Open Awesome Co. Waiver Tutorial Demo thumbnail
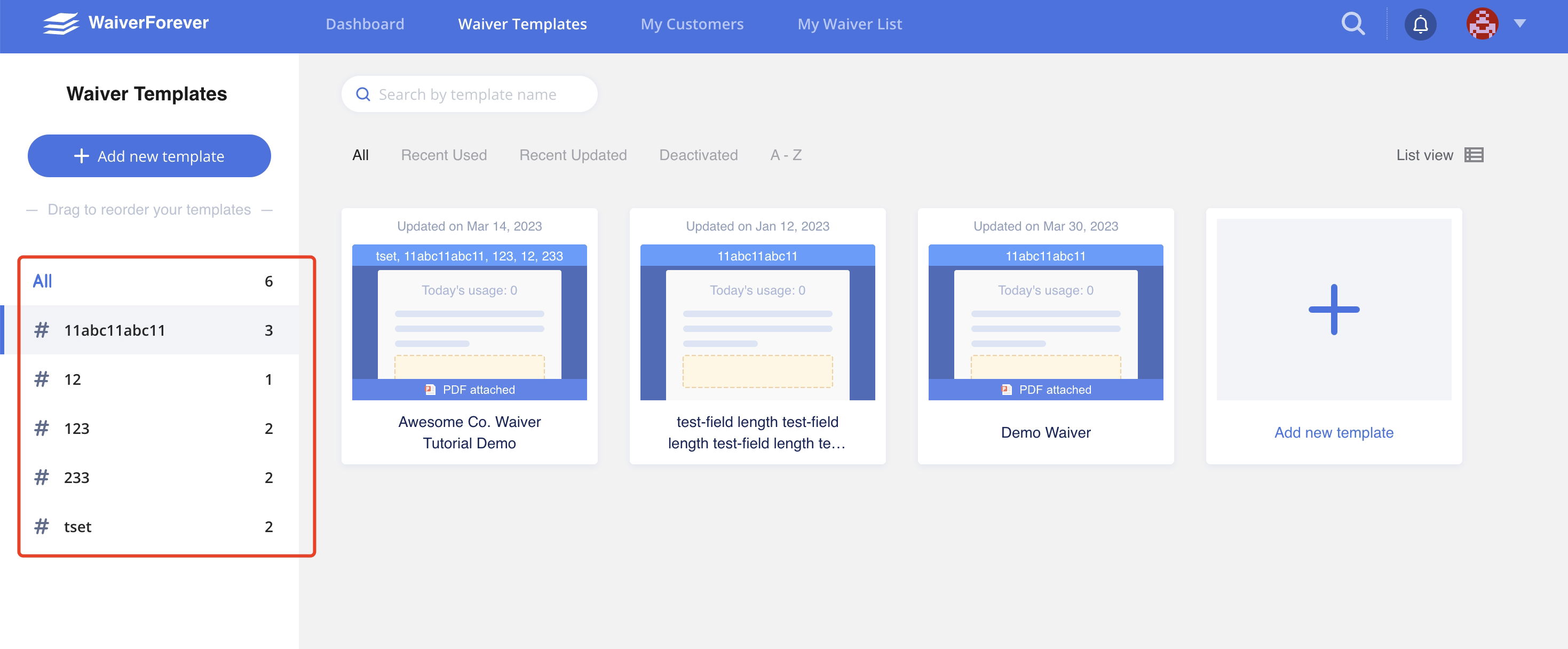This screenshot has height=649, width=1568. pyautogui.click(x=469, y=323)
